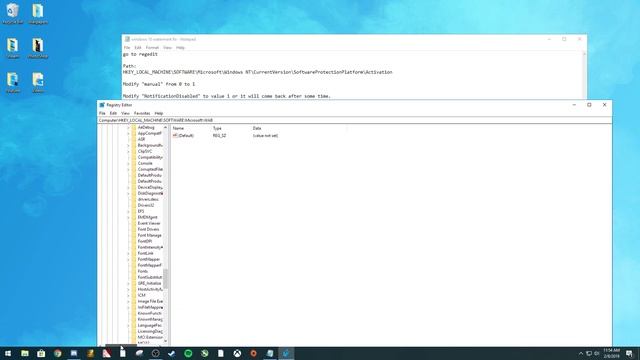640x360 pixels.
Task: Select the FontDPI registry key
Action: click(x=144, y=241)
